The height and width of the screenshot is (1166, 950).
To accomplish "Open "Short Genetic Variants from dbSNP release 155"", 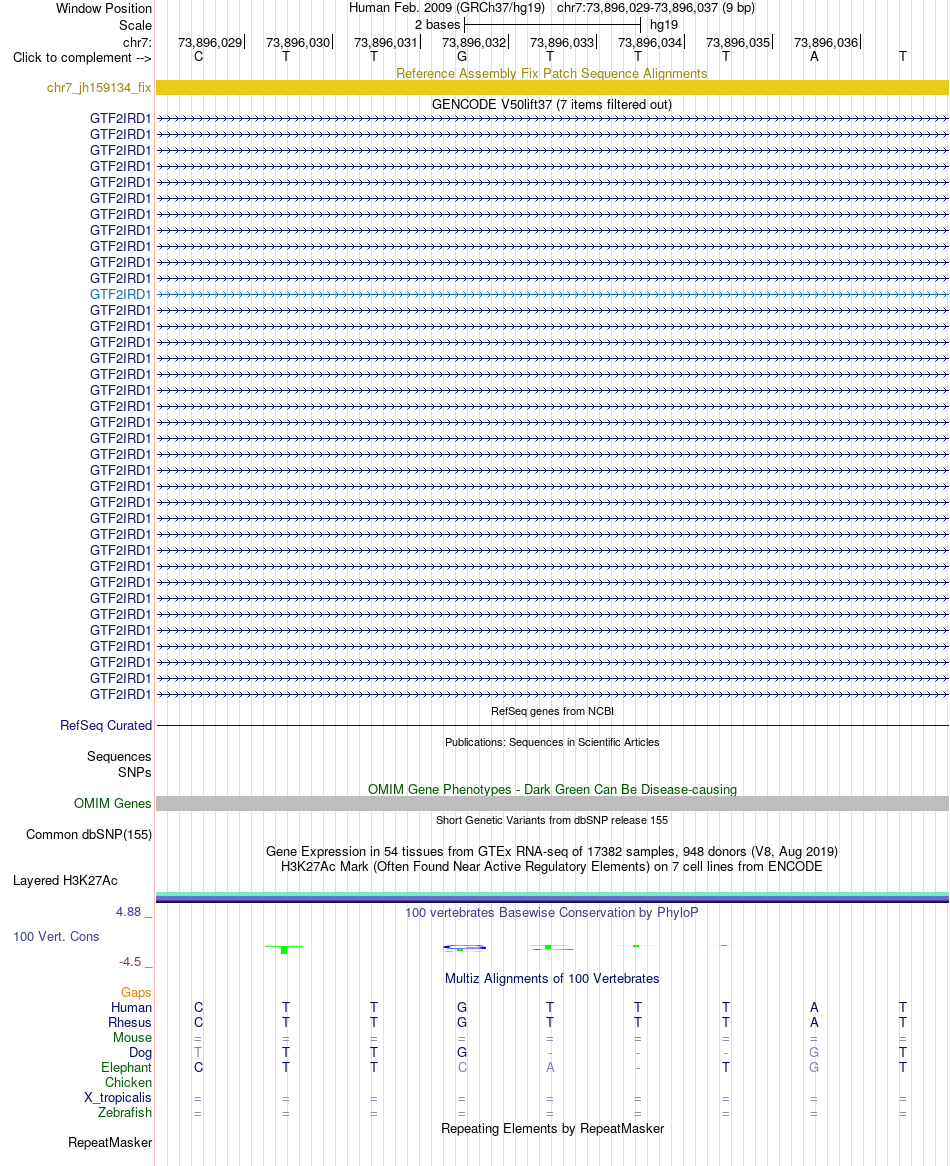I will pos(552,820).
